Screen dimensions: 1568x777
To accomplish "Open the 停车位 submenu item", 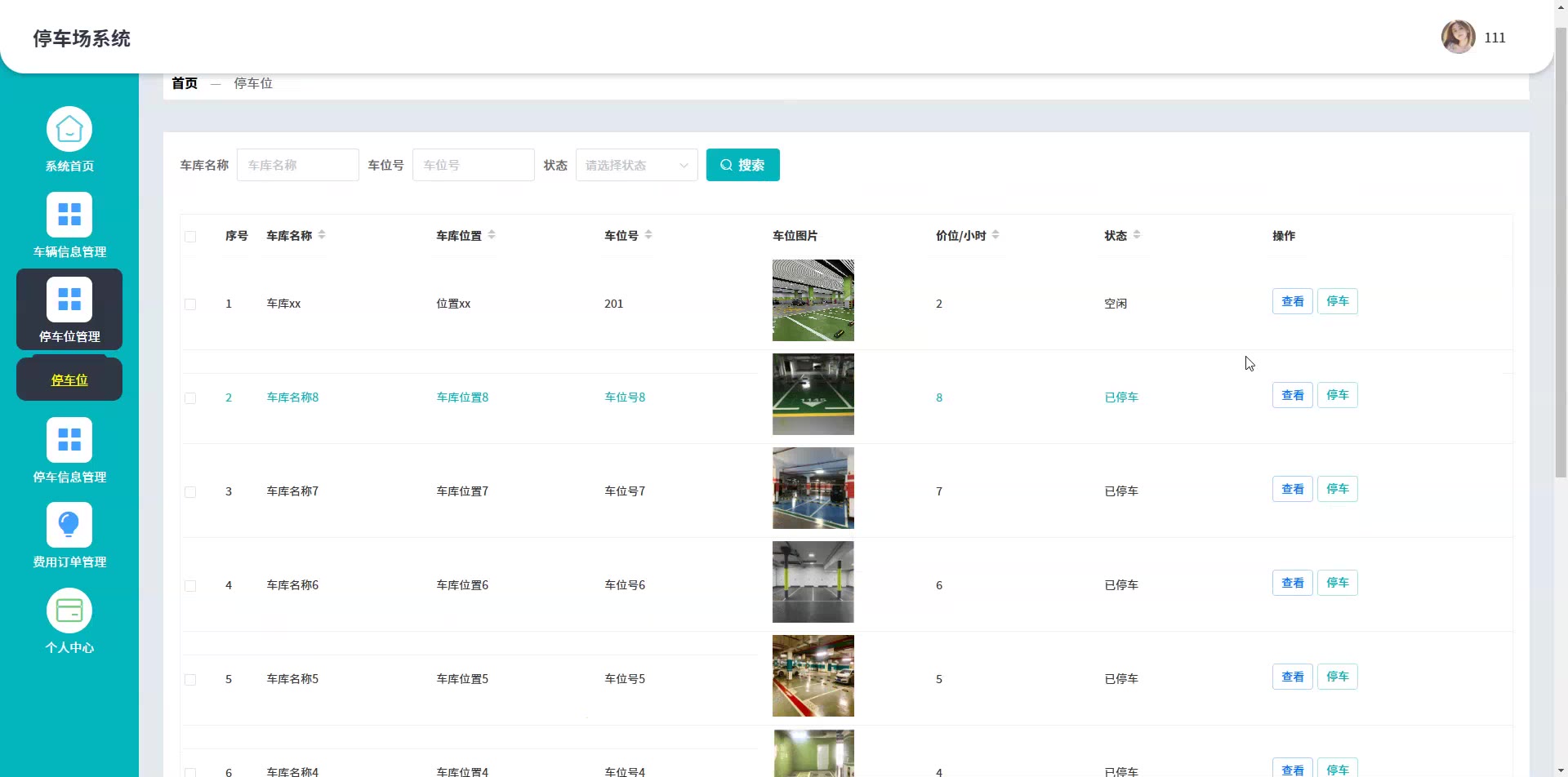I will 69,380.
